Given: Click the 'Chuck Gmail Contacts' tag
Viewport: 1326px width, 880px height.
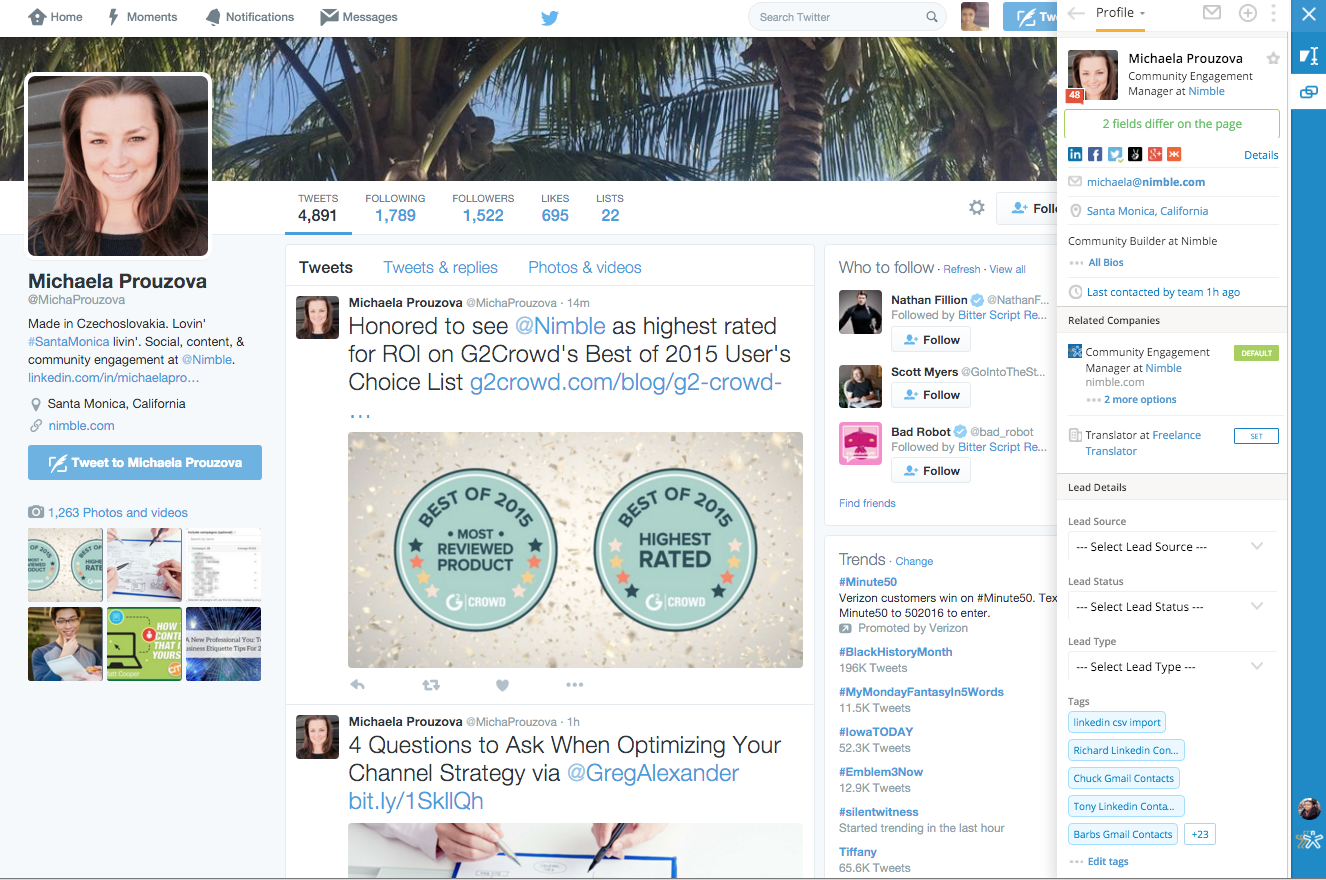Looking at the screenshot, I should click(x=1124, y=778).
